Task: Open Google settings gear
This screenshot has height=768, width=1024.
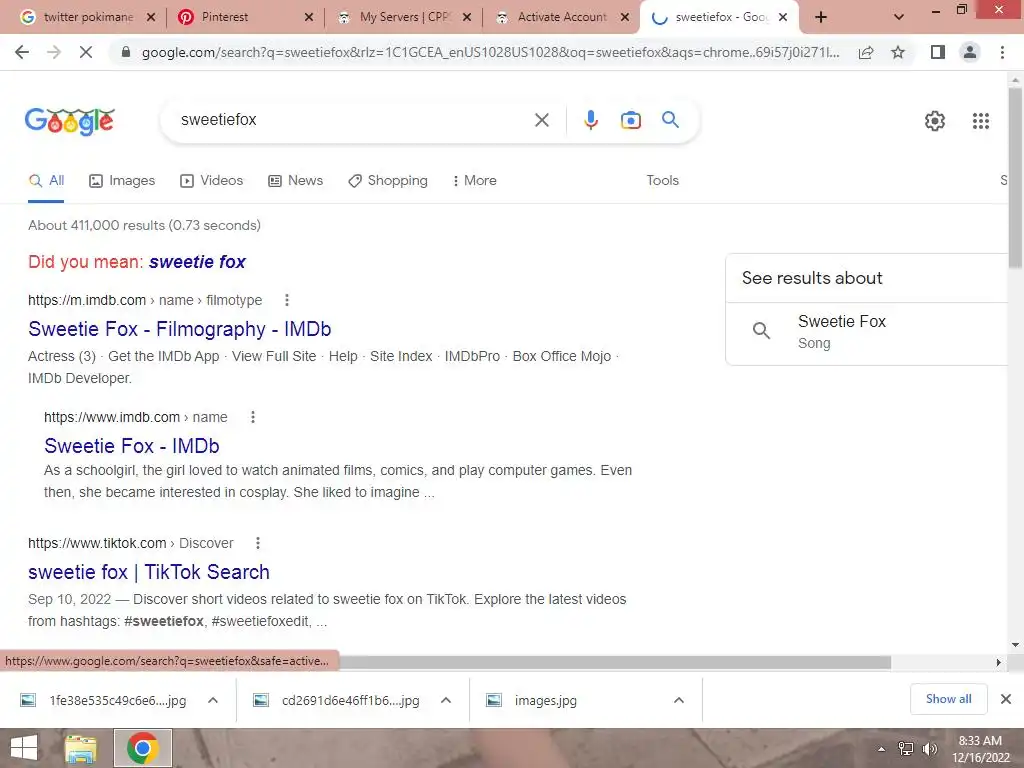Action: pyautogui.click(x=935, y=121)
